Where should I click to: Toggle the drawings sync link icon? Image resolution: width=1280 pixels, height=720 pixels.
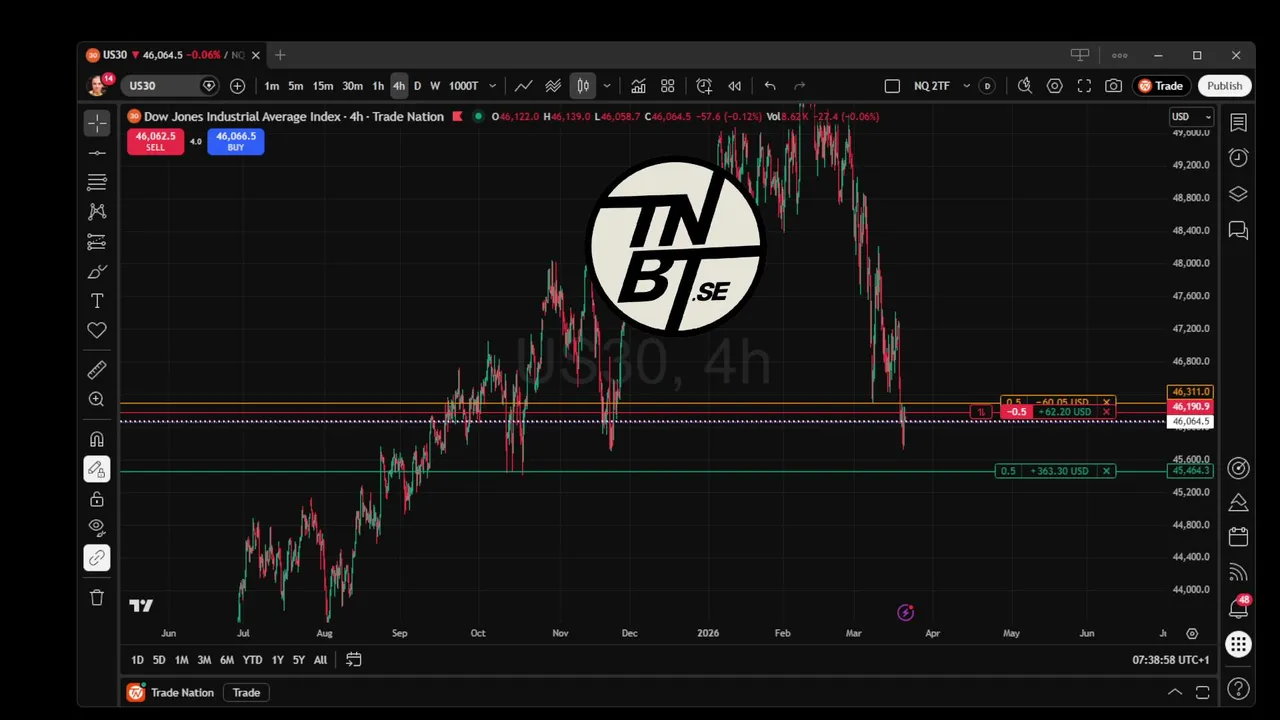click(x=97, y=558)
